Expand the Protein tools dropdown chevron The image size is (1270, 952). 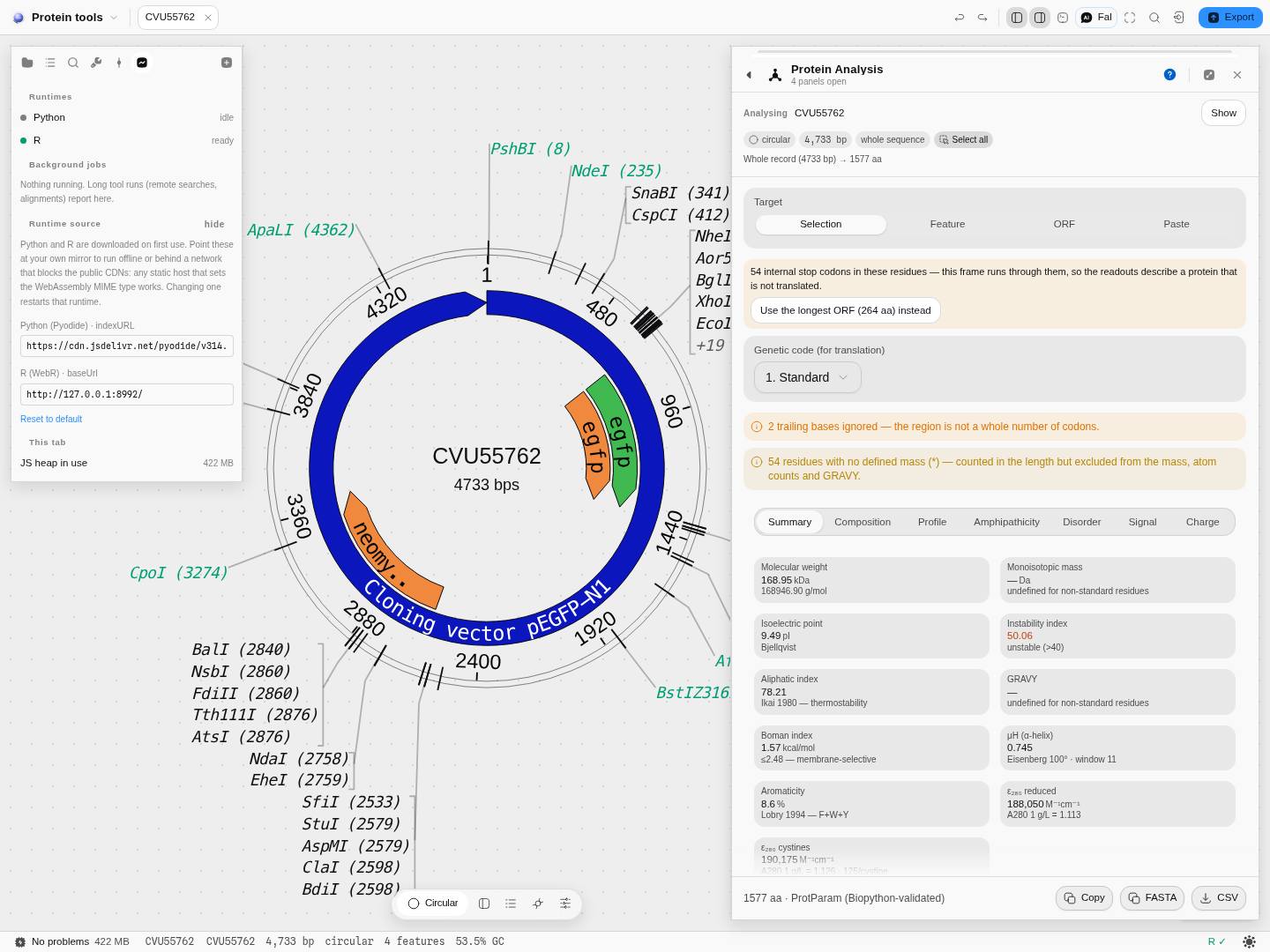[x=114, y=18]
